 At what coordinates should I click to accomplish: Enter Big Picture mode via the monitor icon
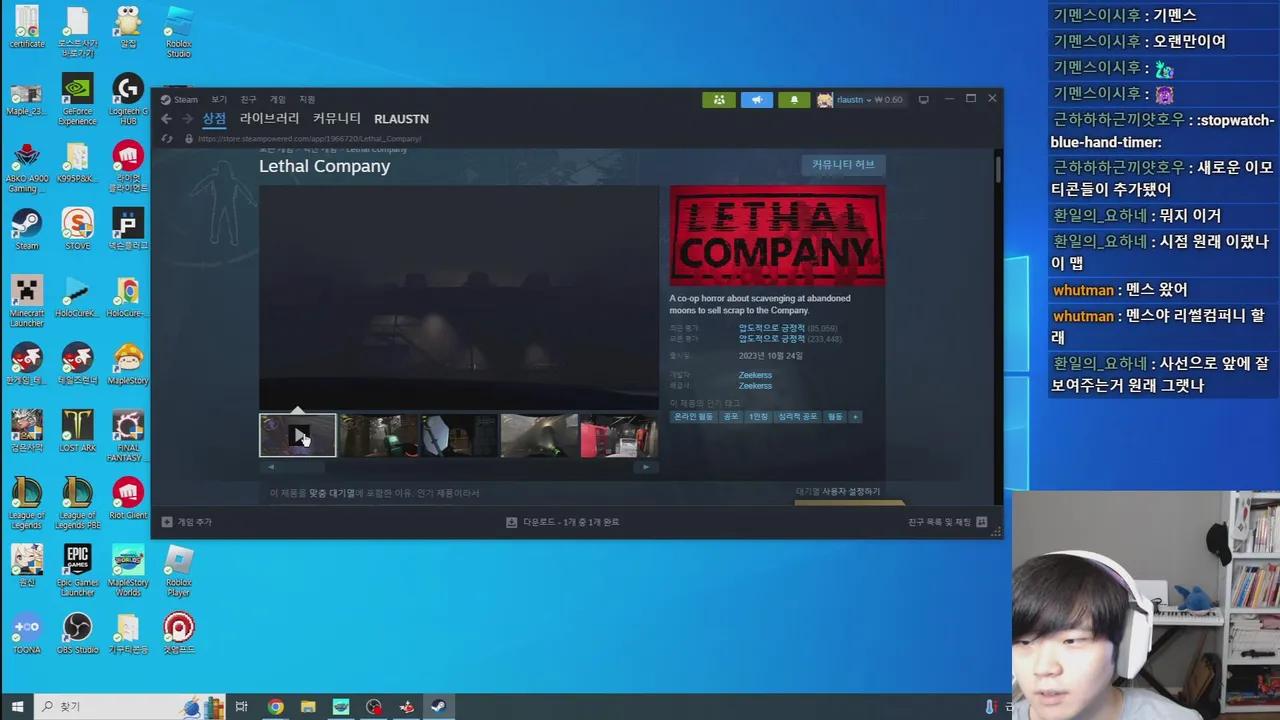tap(924, 99)
